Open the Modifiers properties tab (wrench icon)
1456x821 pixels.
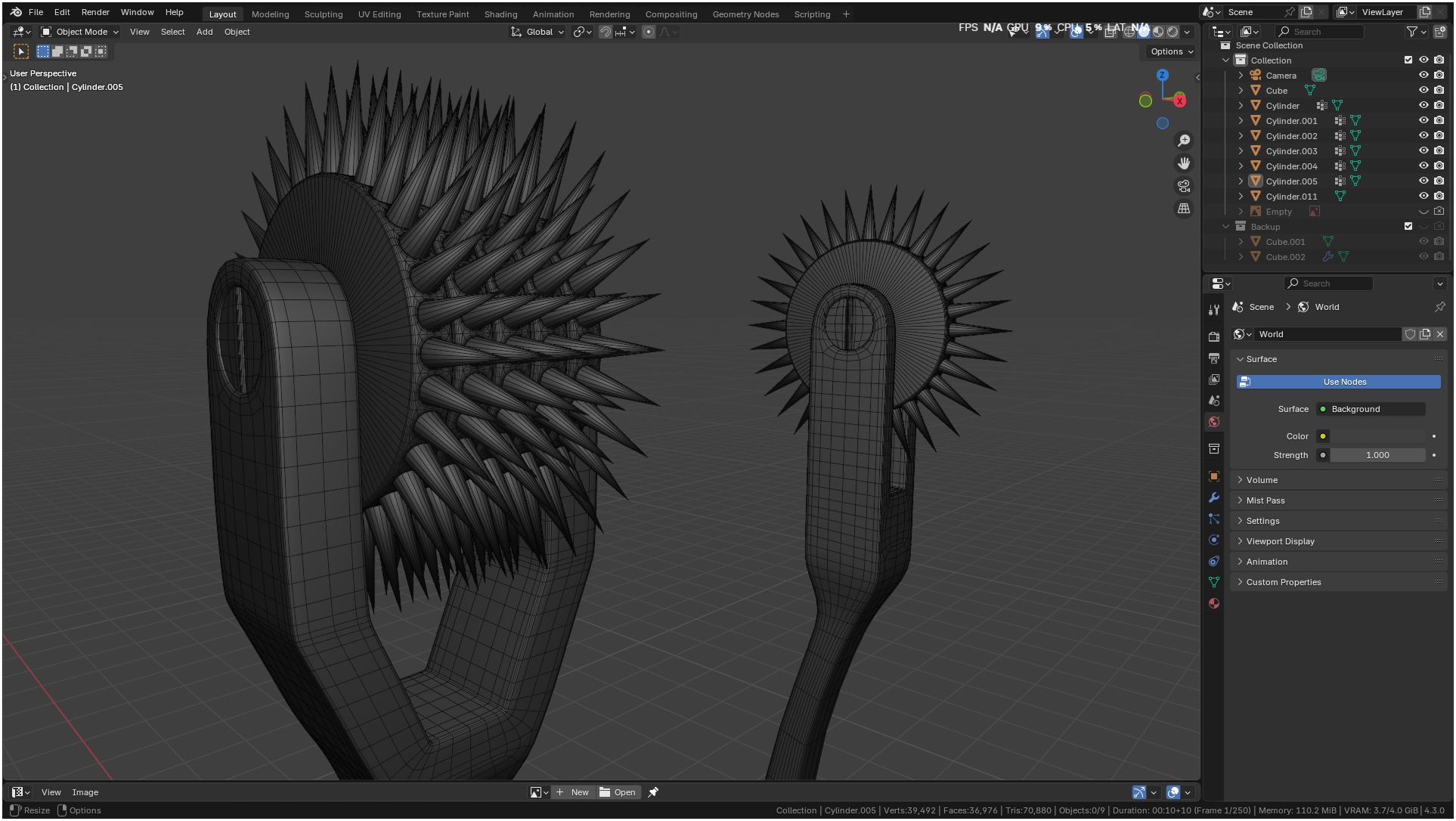[1214, 497]
